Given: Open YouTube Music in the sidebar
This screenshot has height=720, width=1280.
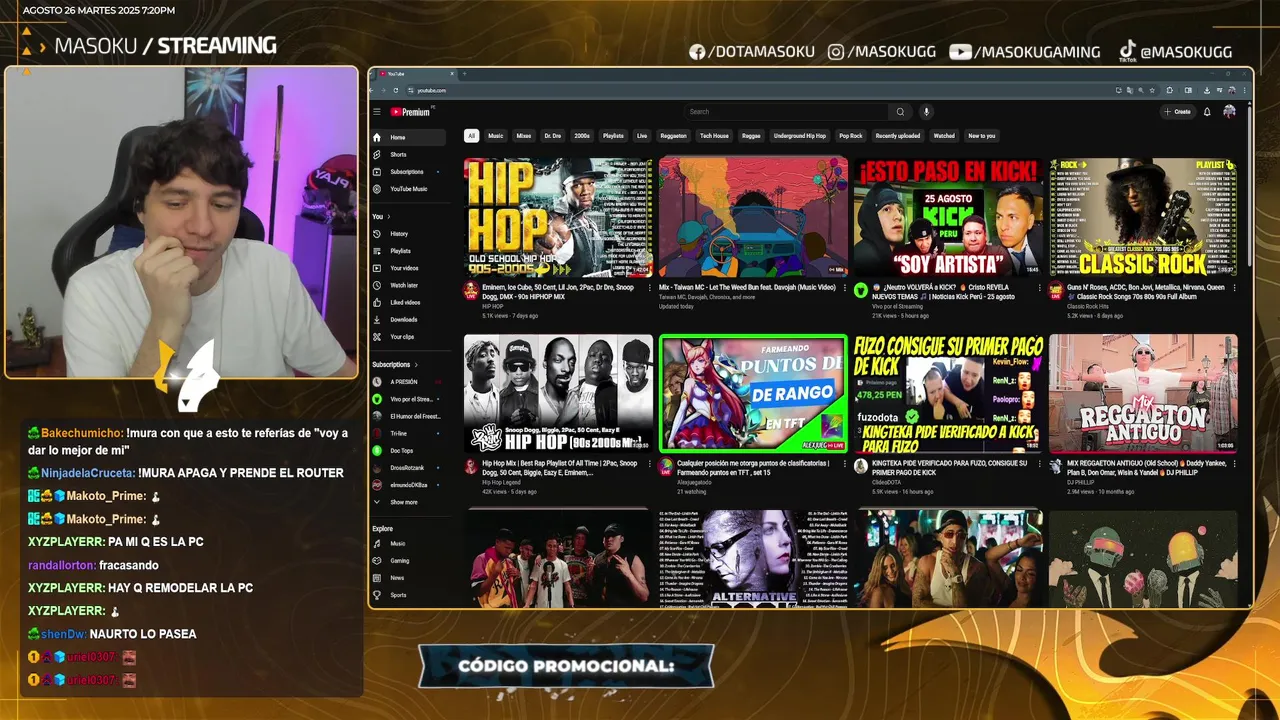Looking at the screenshot, I should tap(408, 188).
